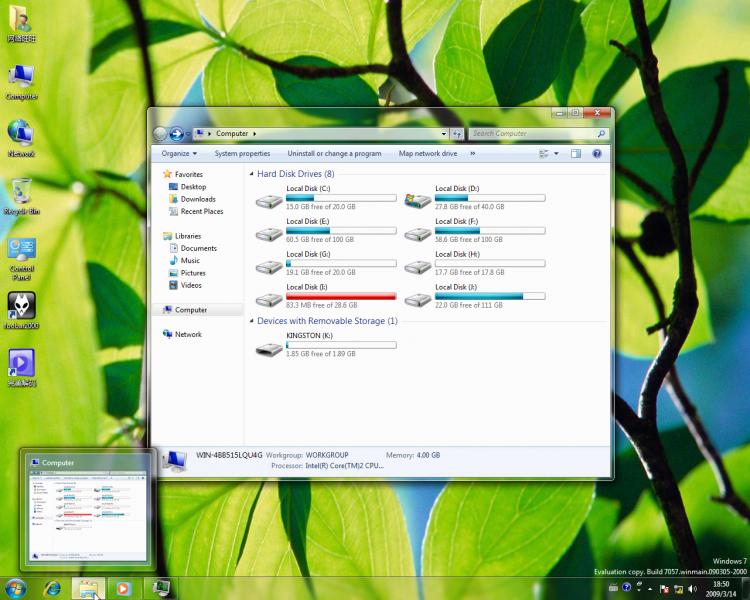Click the search magnifier icon

tap(601, 134)
